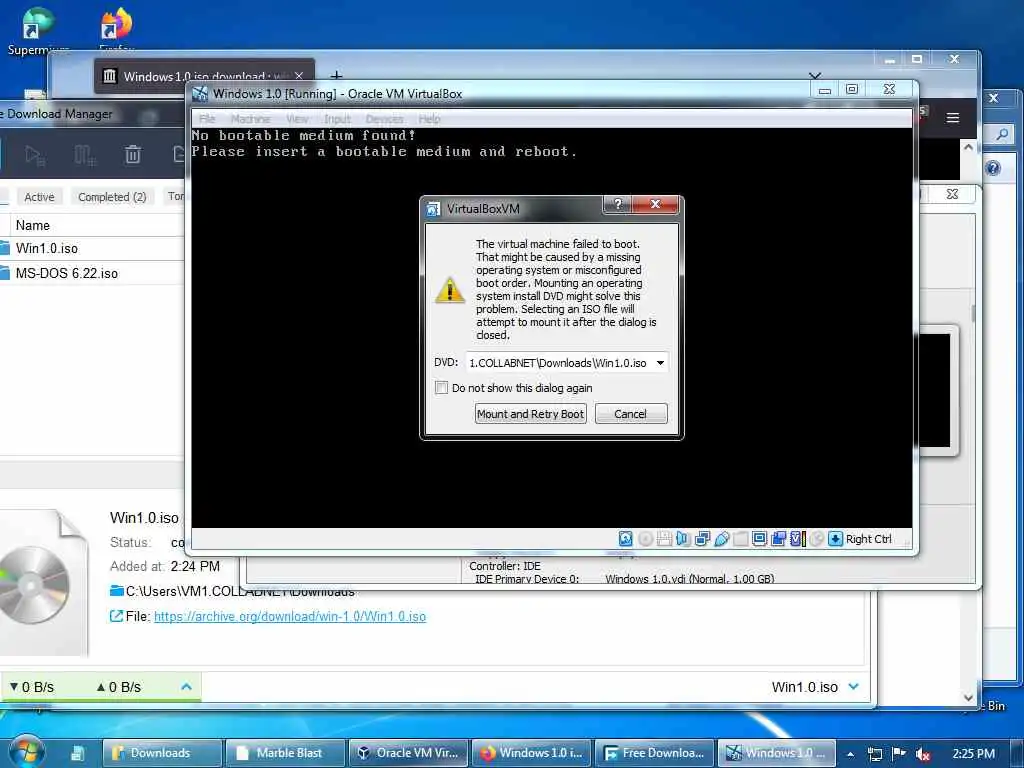This screenshot has height=768, width=1024.
Task: Click the recording indicator in VirtualBox status bar
Action: pos(778,539)
